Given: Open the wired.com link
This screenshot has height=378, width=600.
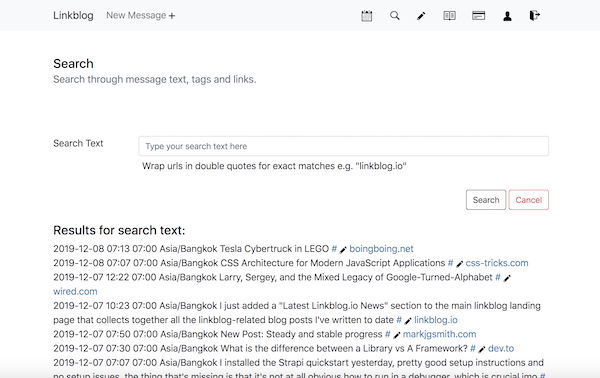Looking at the screenshot, I should click(75, 291).
